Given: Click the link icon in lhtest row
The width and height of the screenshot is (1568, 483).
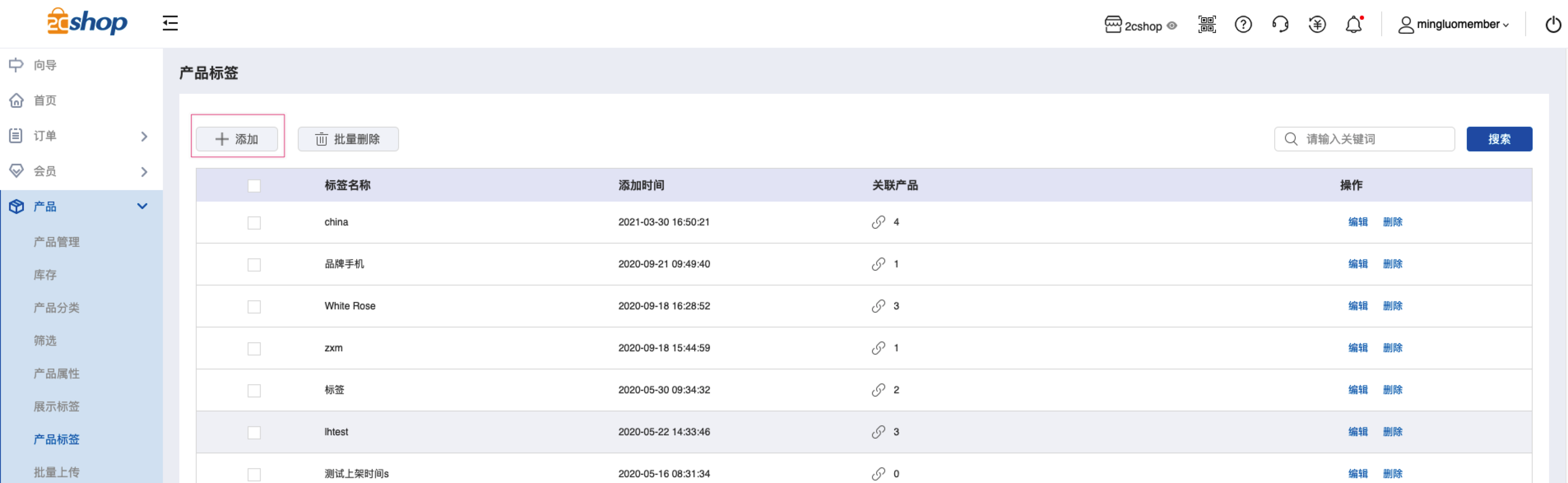Looking at the screenshot, I should (x=878, y=432).
